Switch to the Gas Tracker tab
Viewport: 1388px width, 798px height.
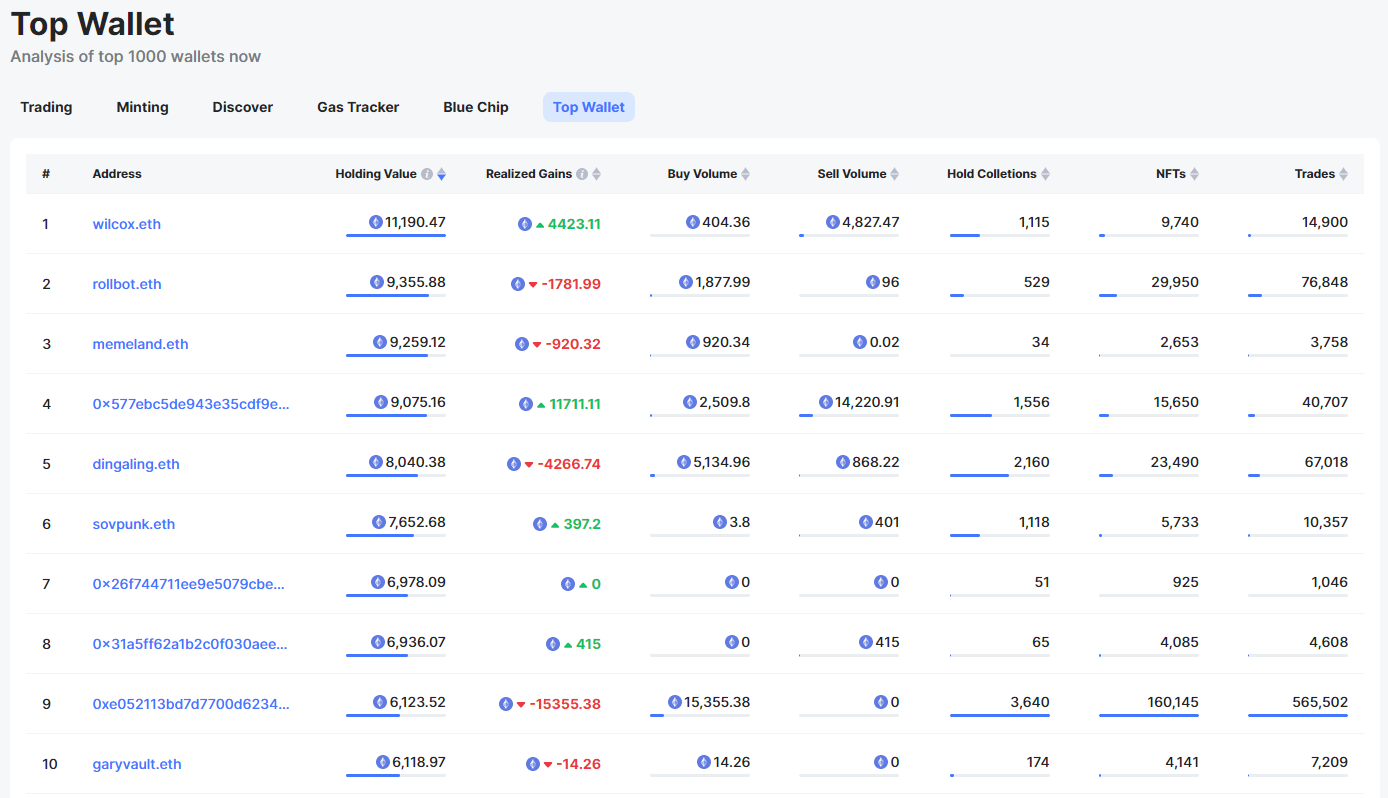click(358, 107)
